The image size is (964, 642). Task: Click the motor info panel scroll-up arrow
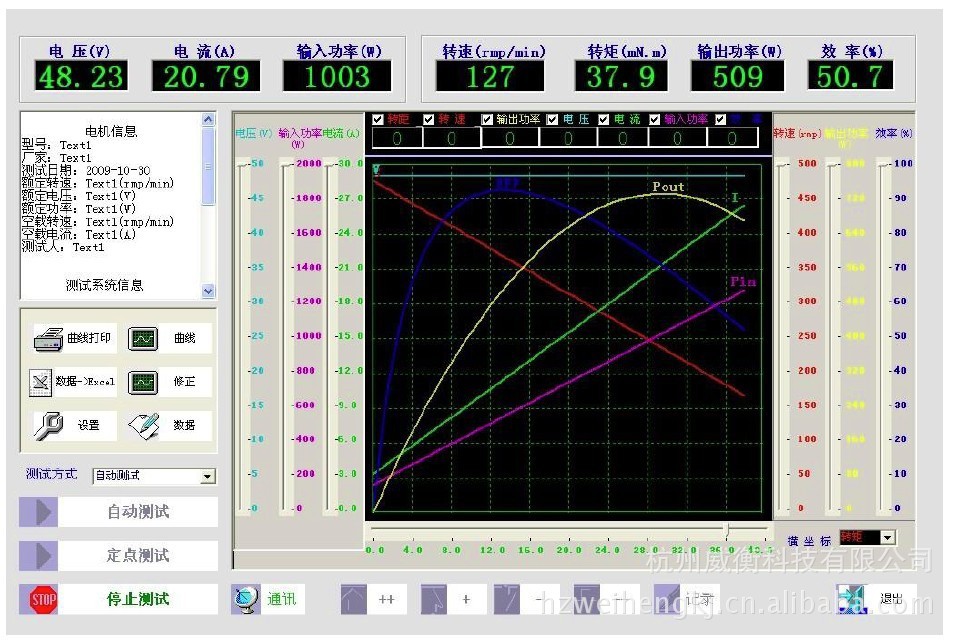(x=208, y=120)
